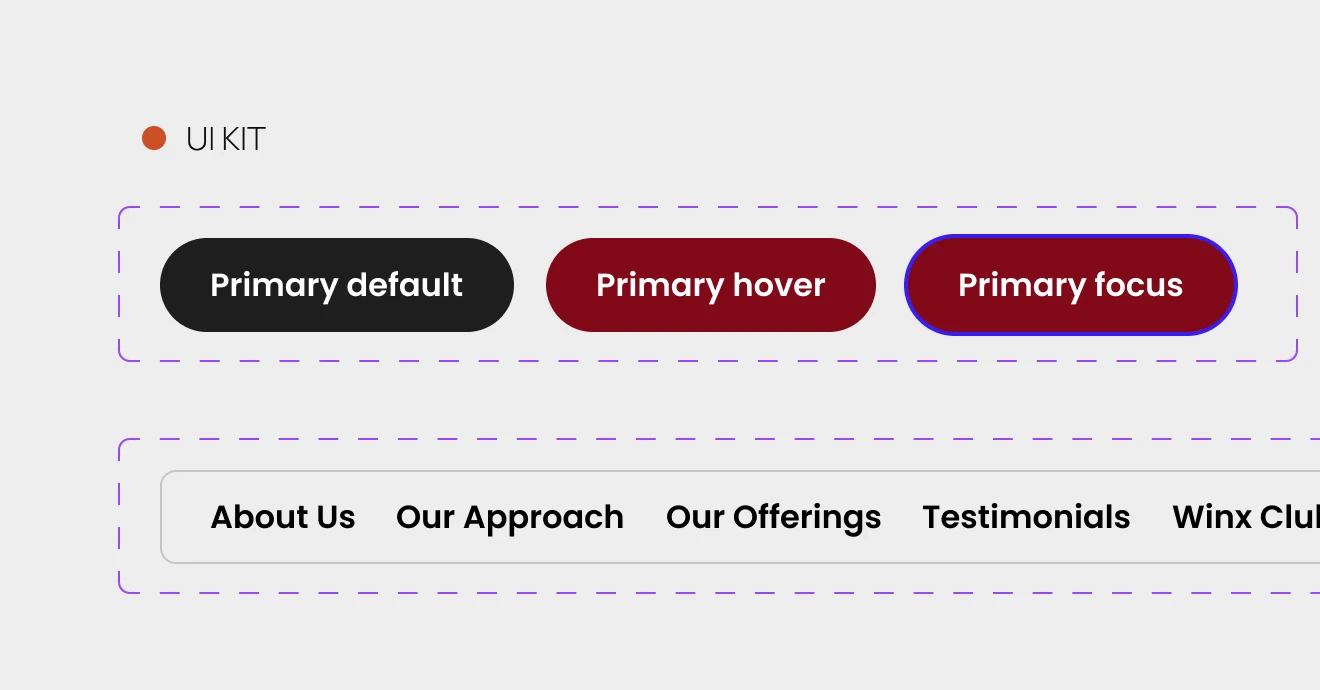The image size is (1320, 690).
Task: Open the Our Approach link
Action: pos(510,517)
